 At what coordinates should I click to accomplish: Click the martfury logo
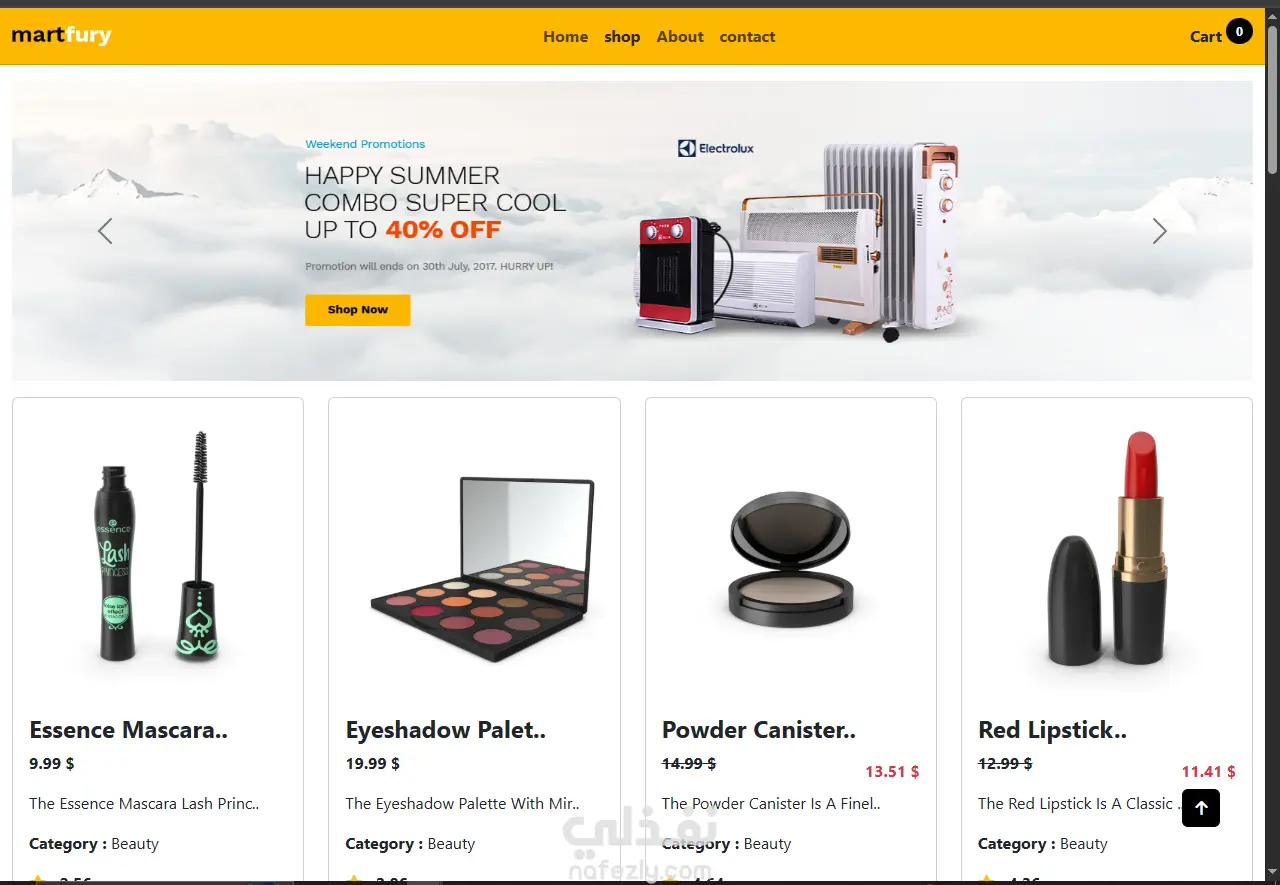point(61,36)
